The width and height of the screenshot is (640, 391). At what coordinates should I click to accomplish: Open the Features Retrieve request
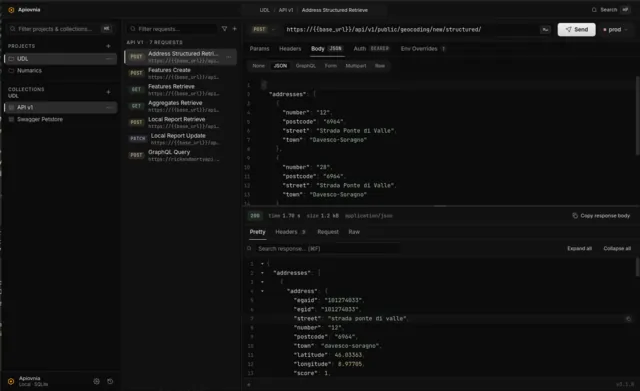(180, 89)
